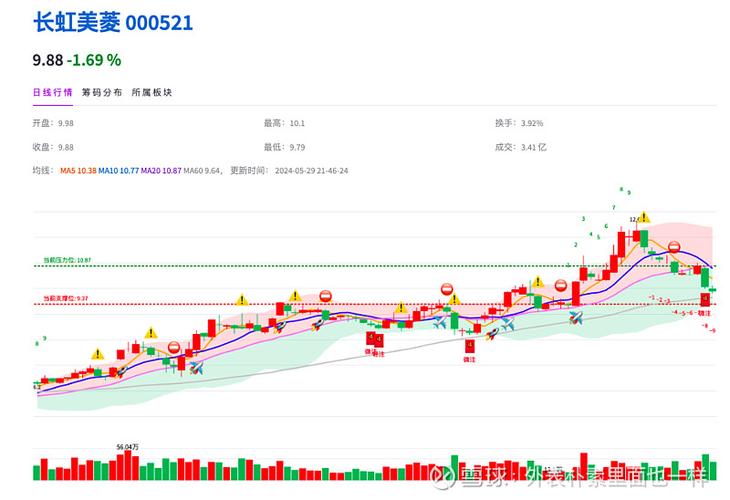Screen dimensions: 730x500
Task: Click the 最高: 10.1 field
Action: pyautogui.click(x=284, y=123)
